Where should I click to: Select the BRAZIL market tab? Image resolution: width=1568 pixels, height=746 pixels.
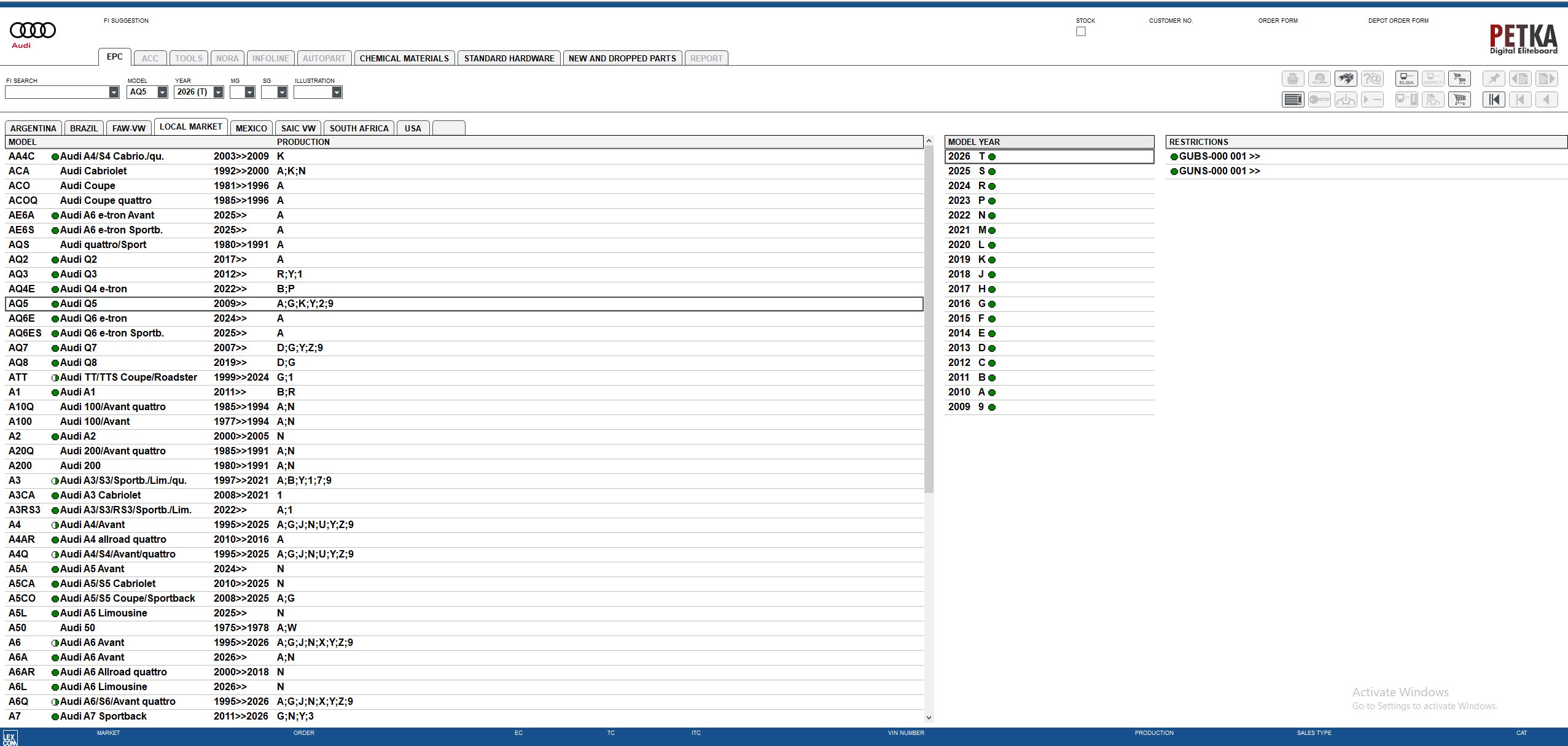[84, 128]
